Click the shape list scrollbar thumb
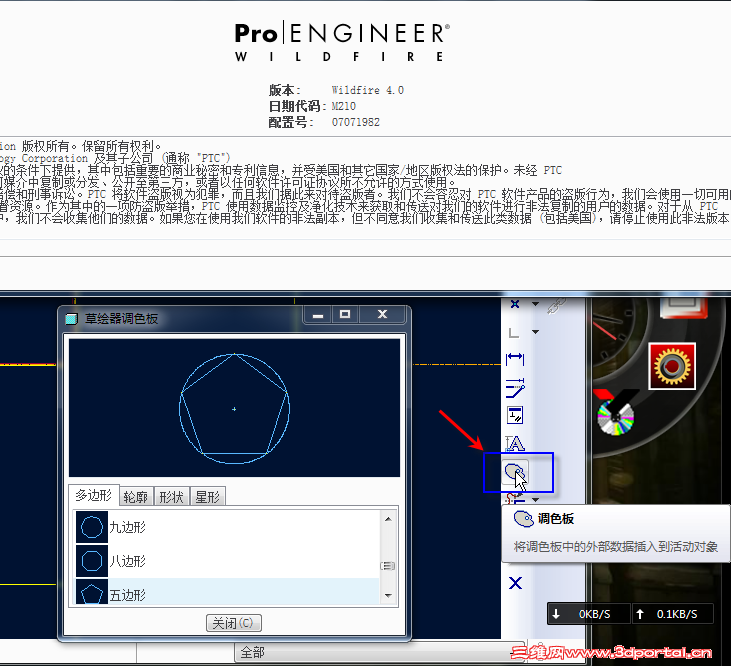 tap(388, 566)
